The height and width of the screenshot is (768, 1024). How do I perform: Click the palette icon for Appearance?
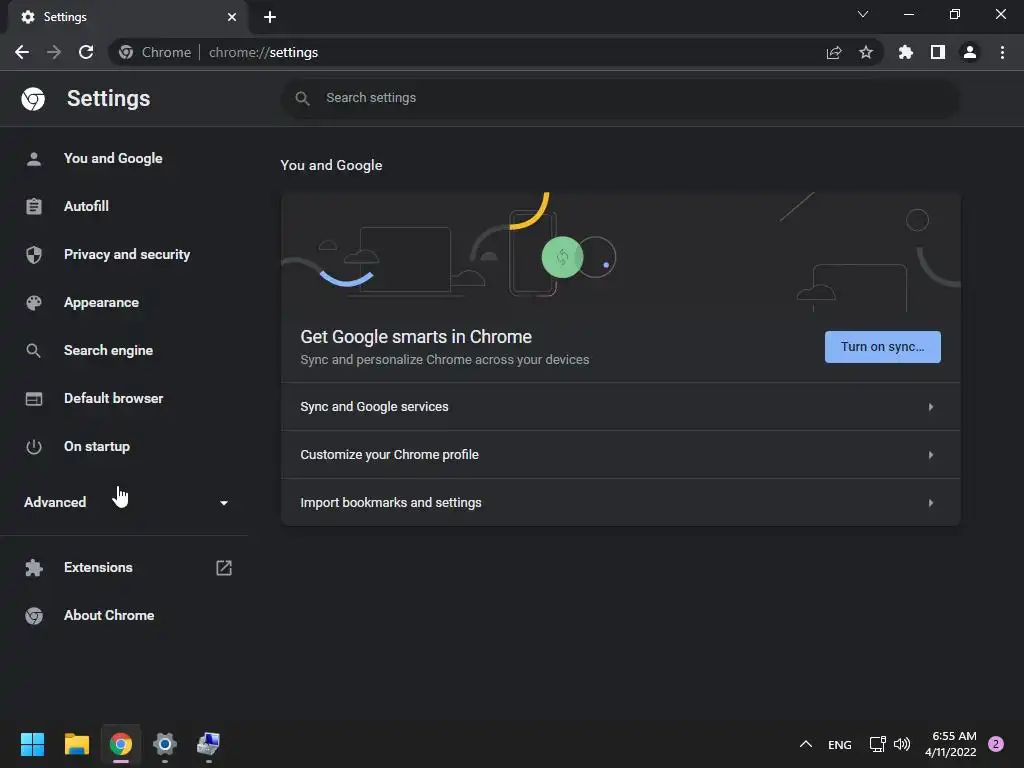[34, 302]
